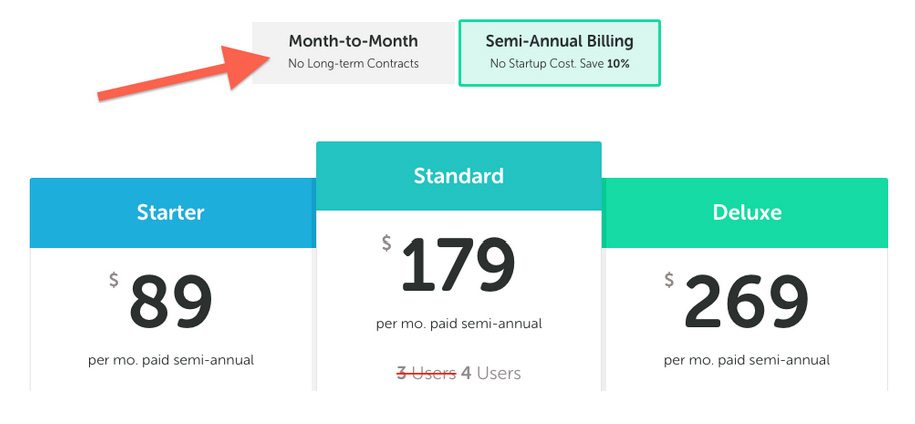Click the dollar sign beside the 269 price
The image size is (915, 424).
coord(669,281)
